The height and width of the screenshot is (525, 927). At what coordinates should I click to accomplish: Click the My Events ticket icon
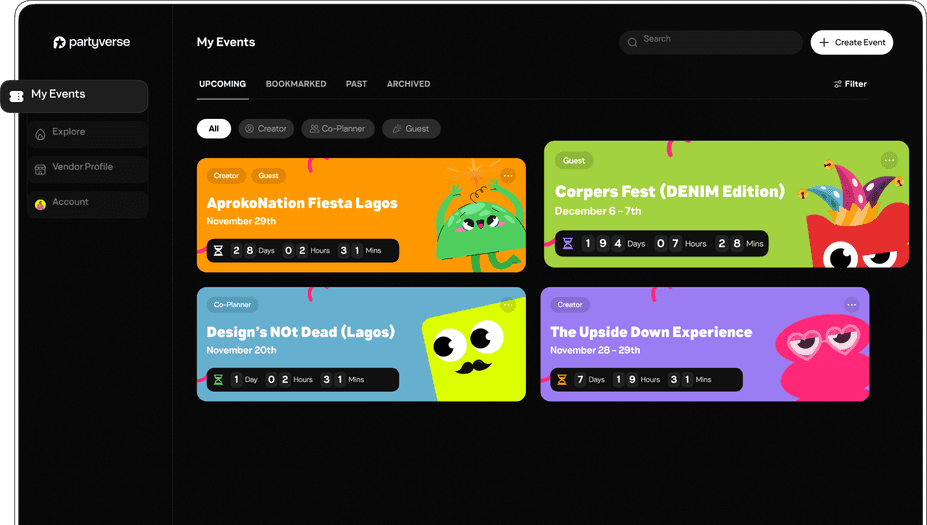coord(17,96)
